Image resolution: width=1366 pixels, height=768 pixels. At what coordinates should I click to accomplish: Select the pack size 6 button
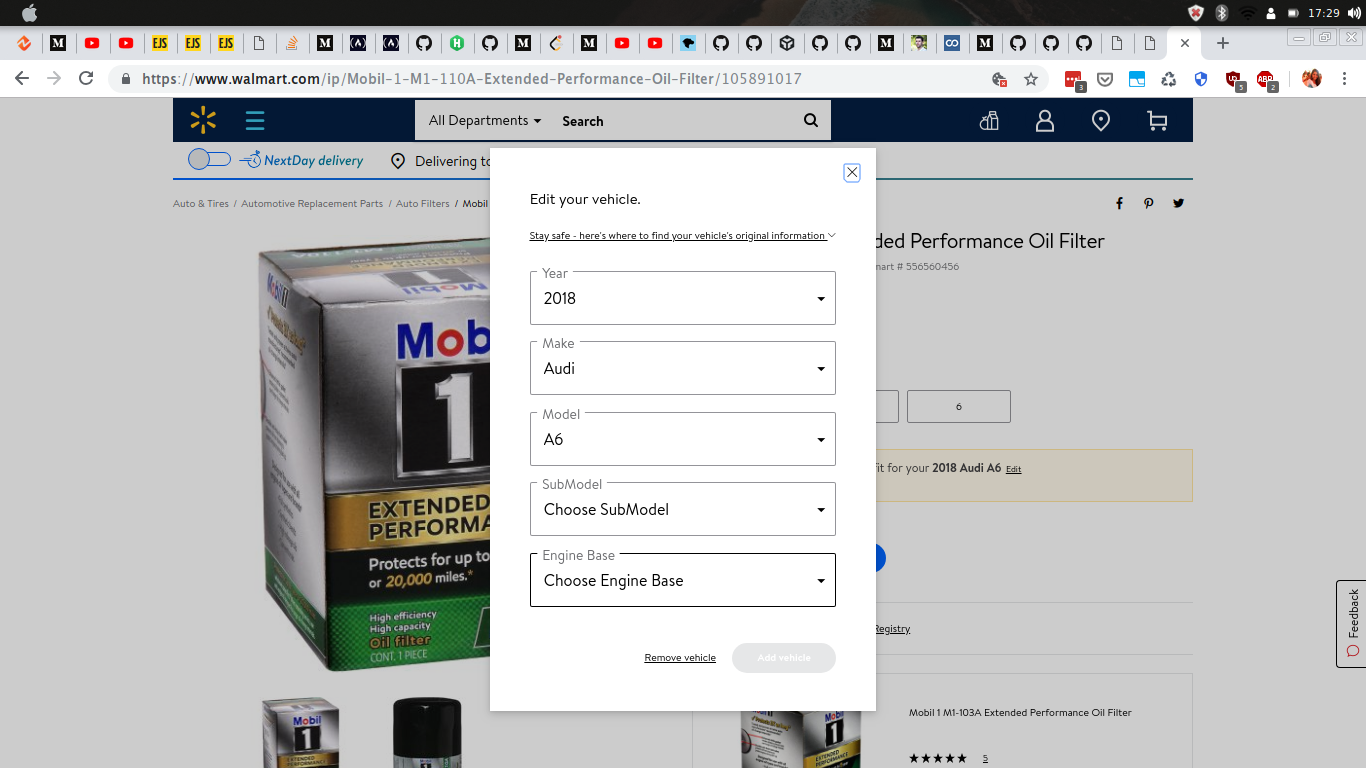(959, 407)
